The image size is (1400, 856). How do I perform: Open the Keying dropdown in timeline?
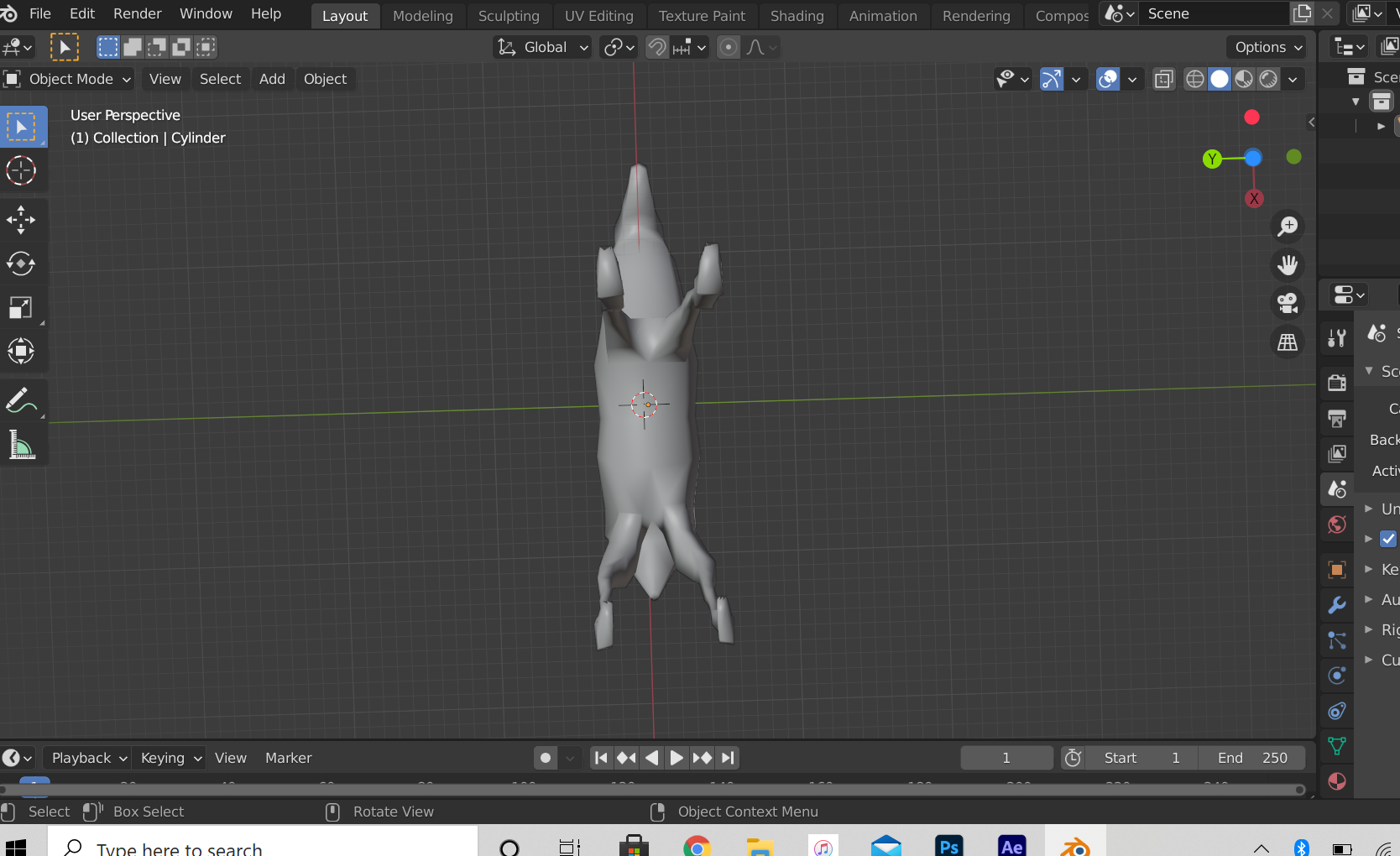170,758
